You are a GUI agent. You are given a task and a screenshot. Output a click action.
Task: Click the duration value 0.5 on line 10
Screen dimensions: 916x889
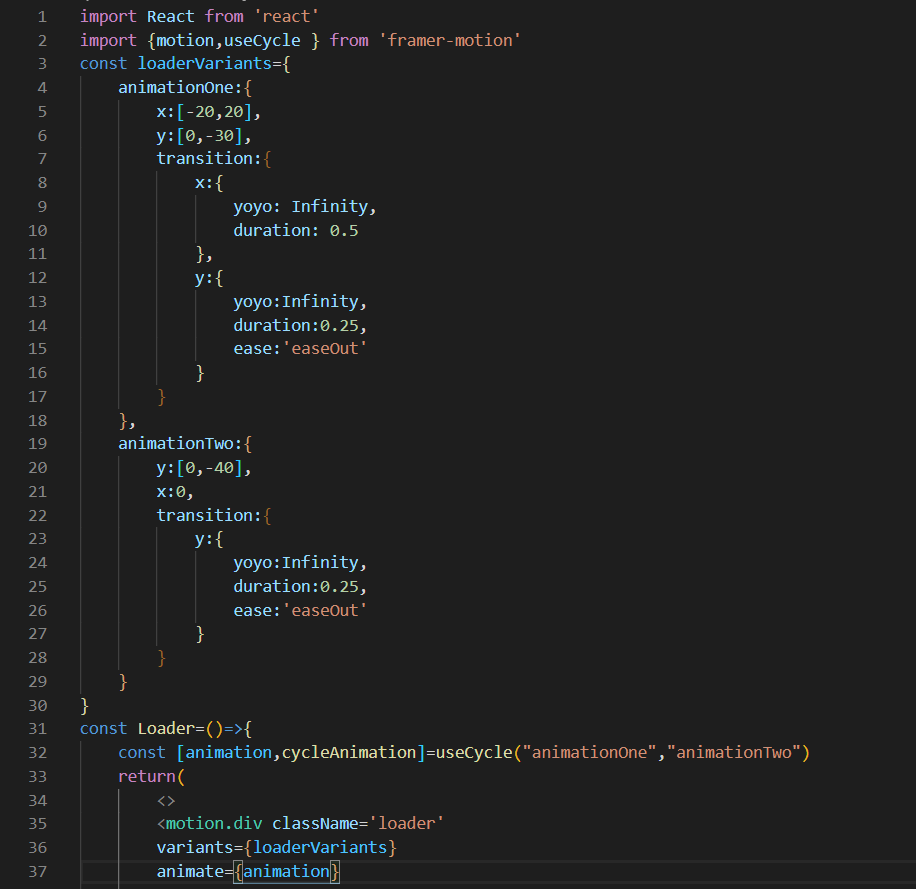click(x=344, y=230)
